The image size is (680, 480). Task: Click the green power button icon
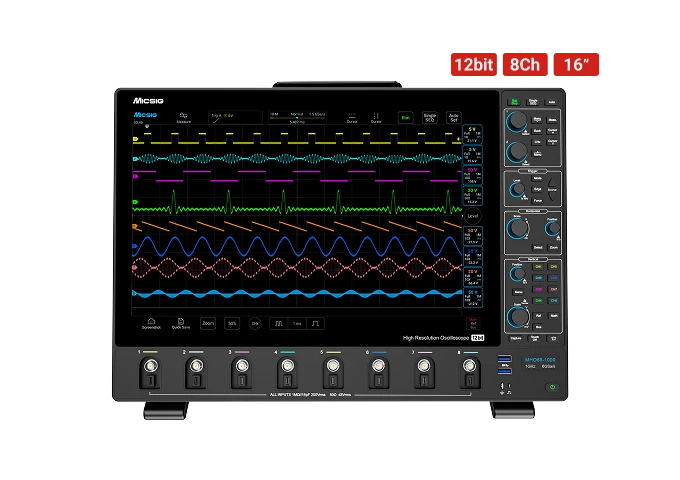click(552, 387)
